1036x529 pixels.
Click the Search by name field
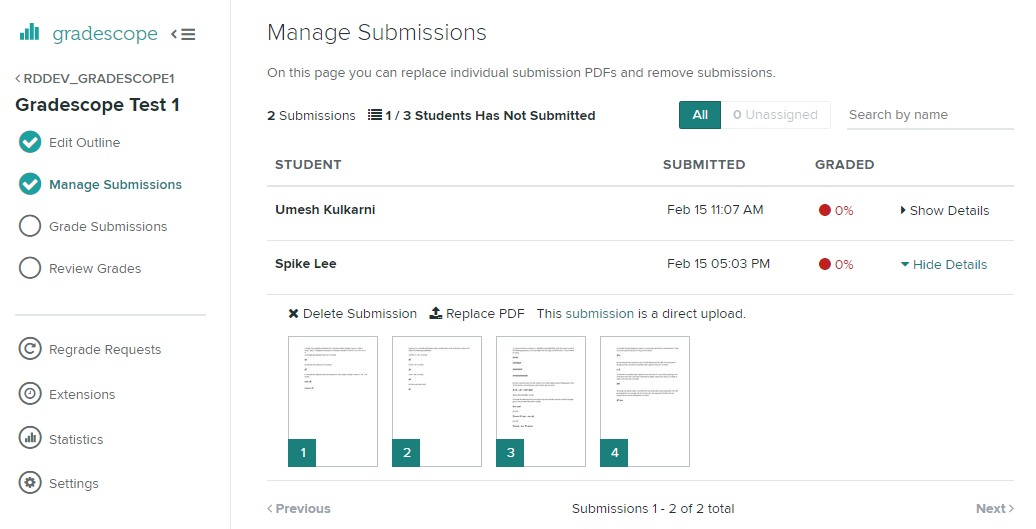(x=929, y=115)
